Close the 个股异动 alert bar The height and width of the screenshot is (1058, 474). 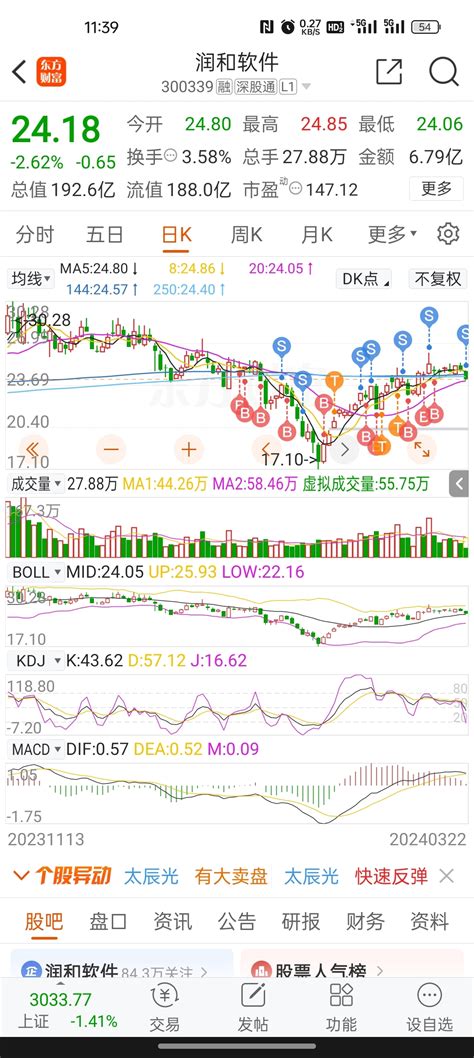pos(446,876)
